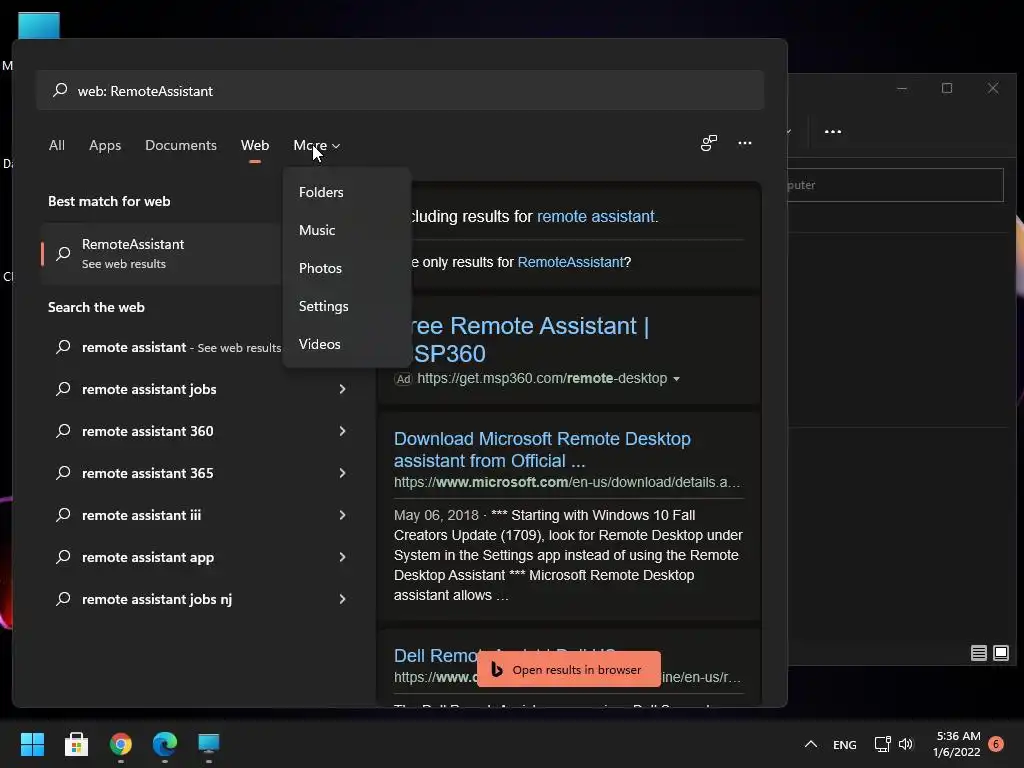Open the RemoteAssistant best match result

162,253
